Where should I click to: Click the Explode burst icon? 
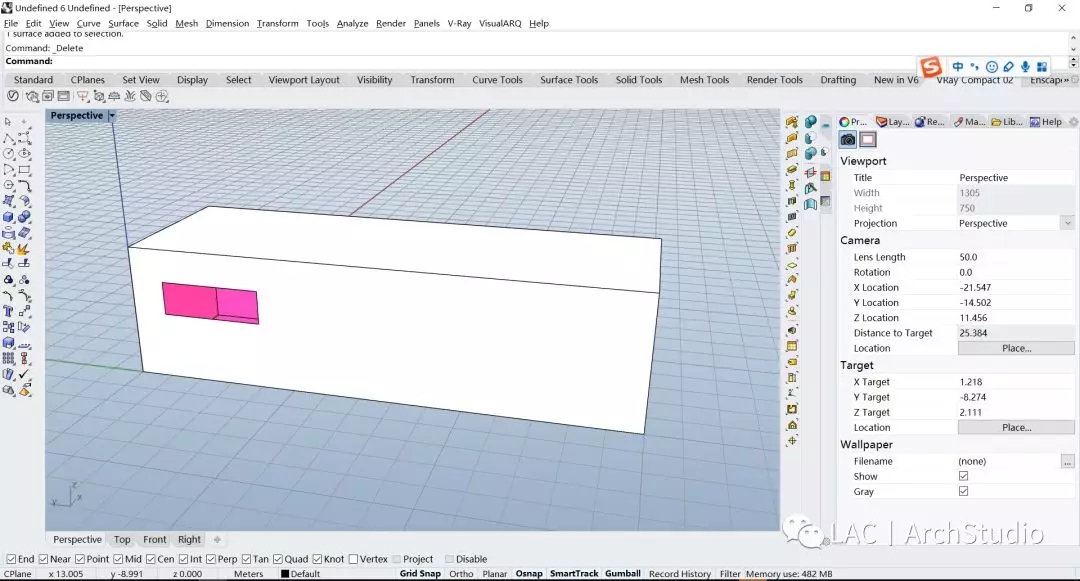click(x=24, y=249)
